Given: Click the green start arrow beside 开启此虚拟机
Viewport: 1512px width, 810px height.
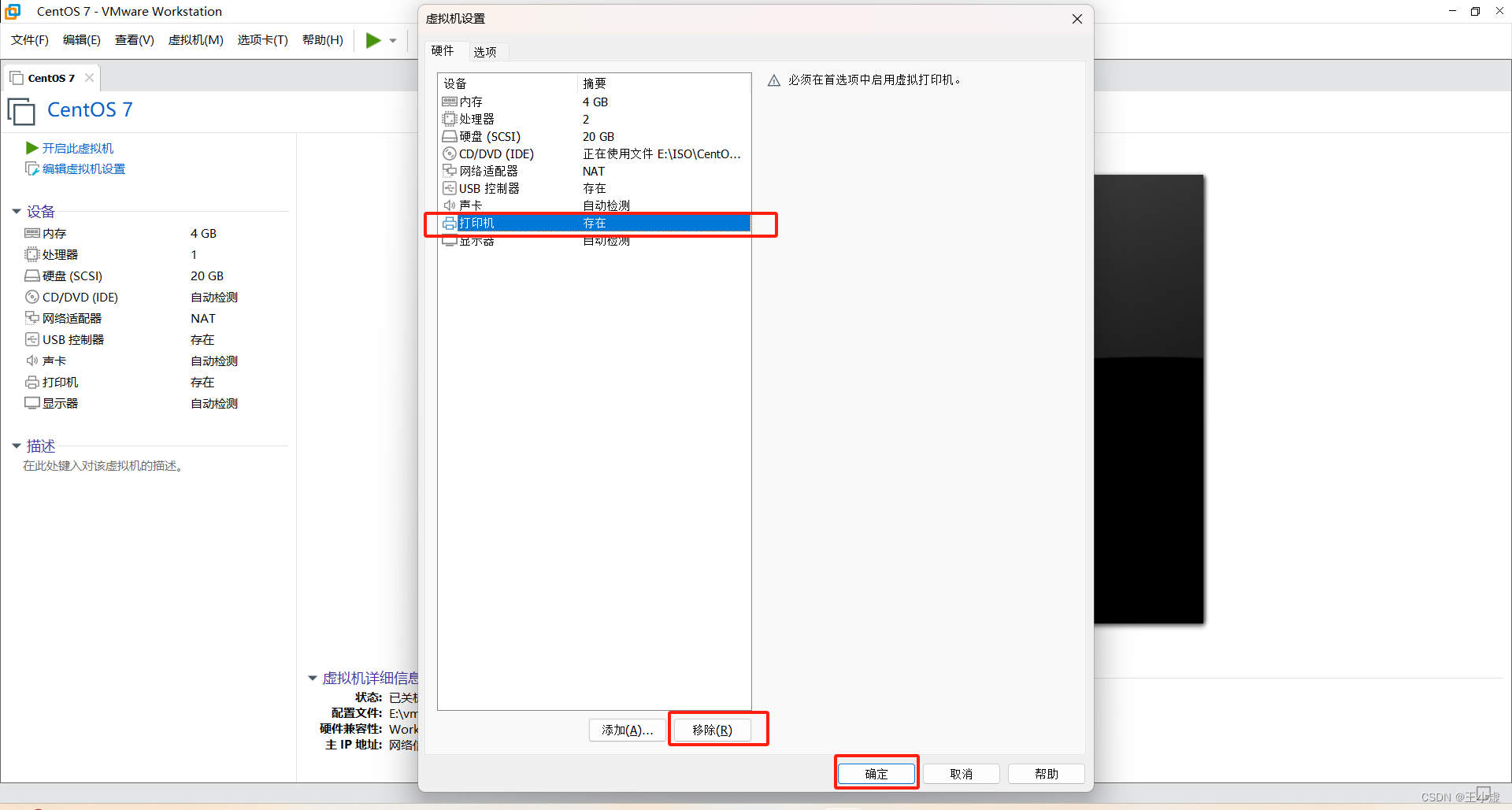Looking at the screenshot, I should (x=32, y=148).
